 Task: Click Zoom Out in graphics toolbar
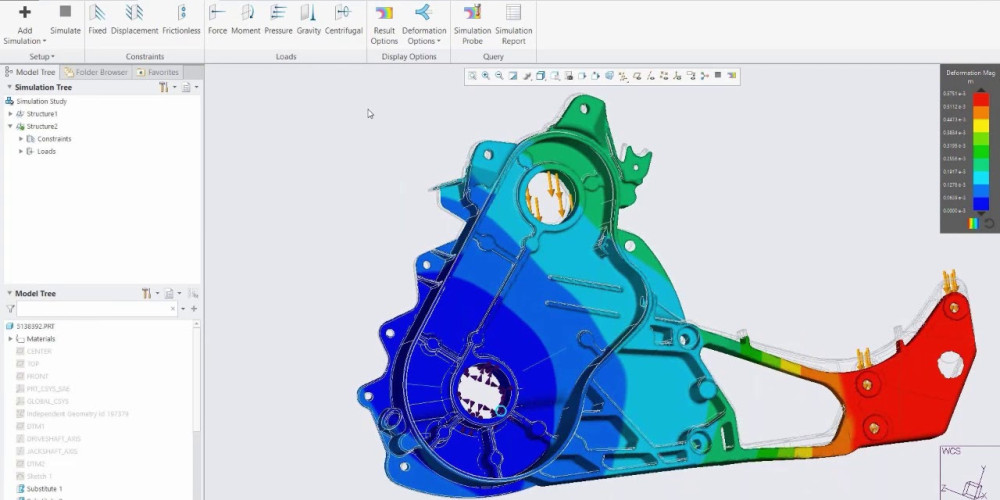(x=499, y=76)
